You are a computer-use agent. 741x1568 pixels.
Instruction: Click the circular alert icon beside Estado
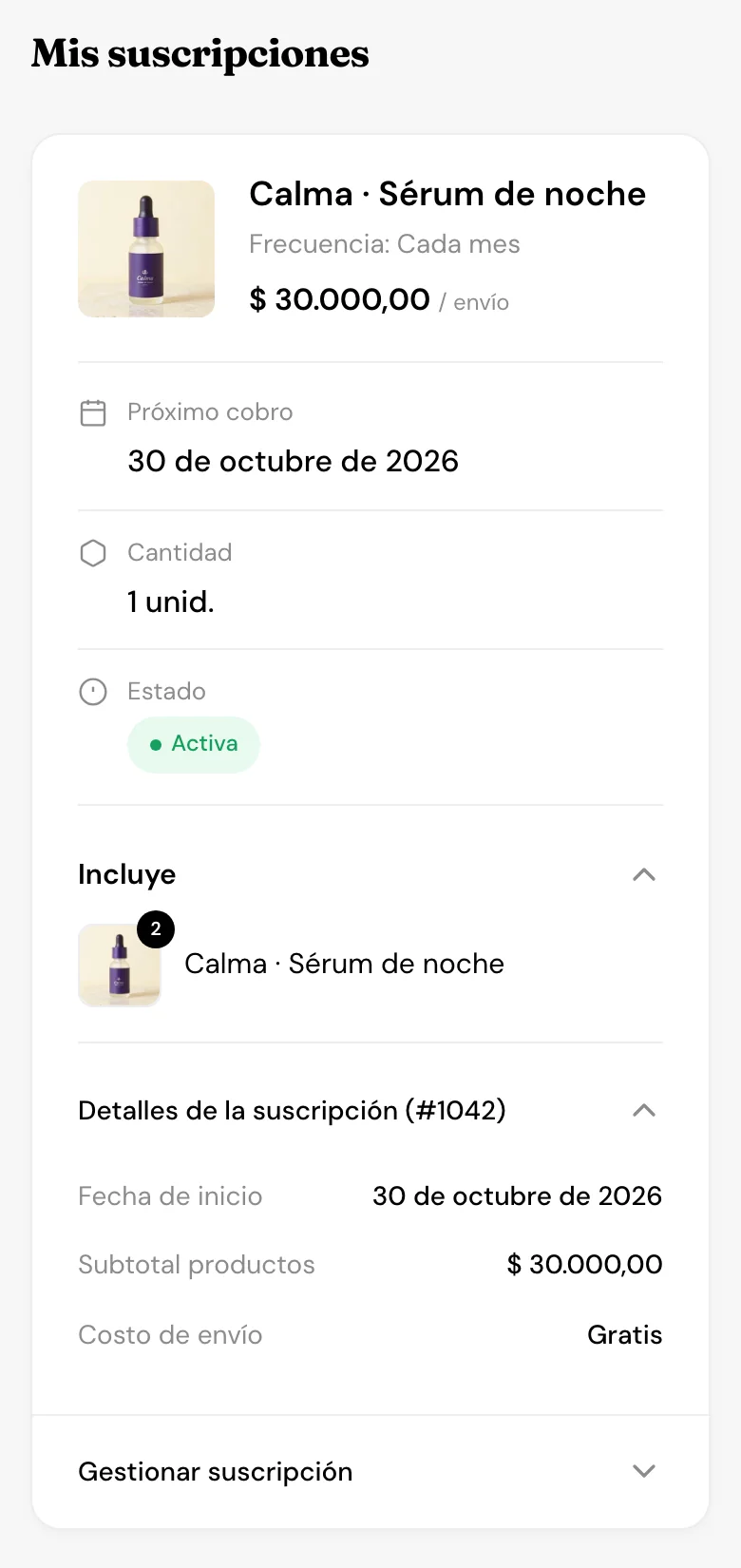coord(93,692)
